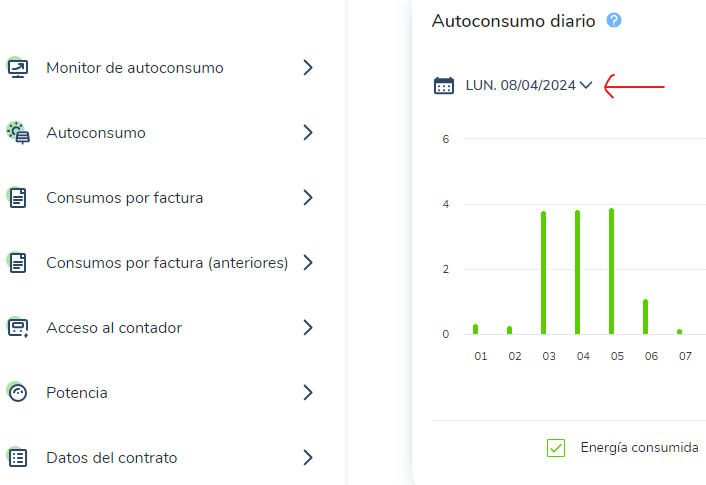Open the Autoconsumo menu item

coord(160,133)
